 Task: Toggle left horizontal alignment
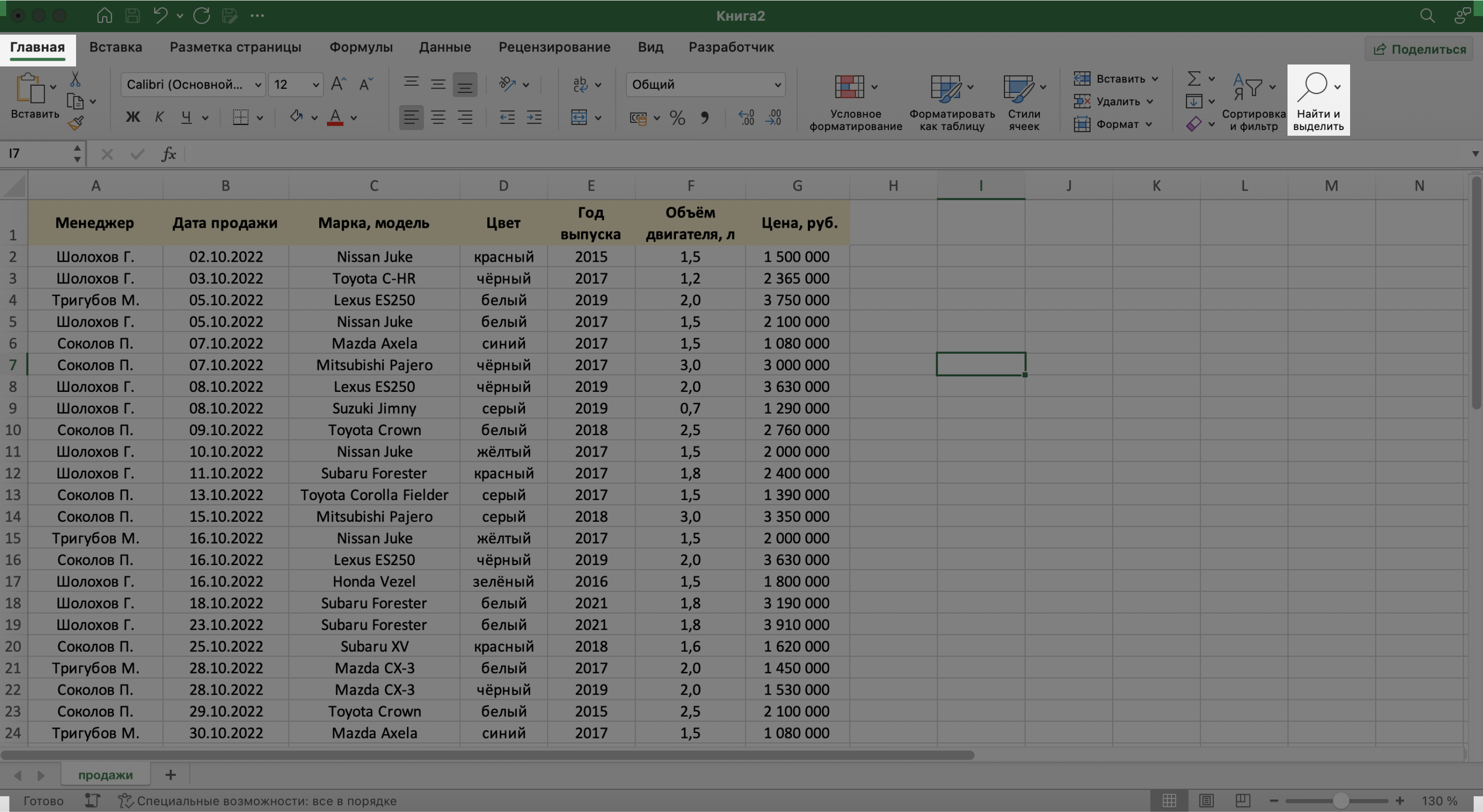point(411,117)
